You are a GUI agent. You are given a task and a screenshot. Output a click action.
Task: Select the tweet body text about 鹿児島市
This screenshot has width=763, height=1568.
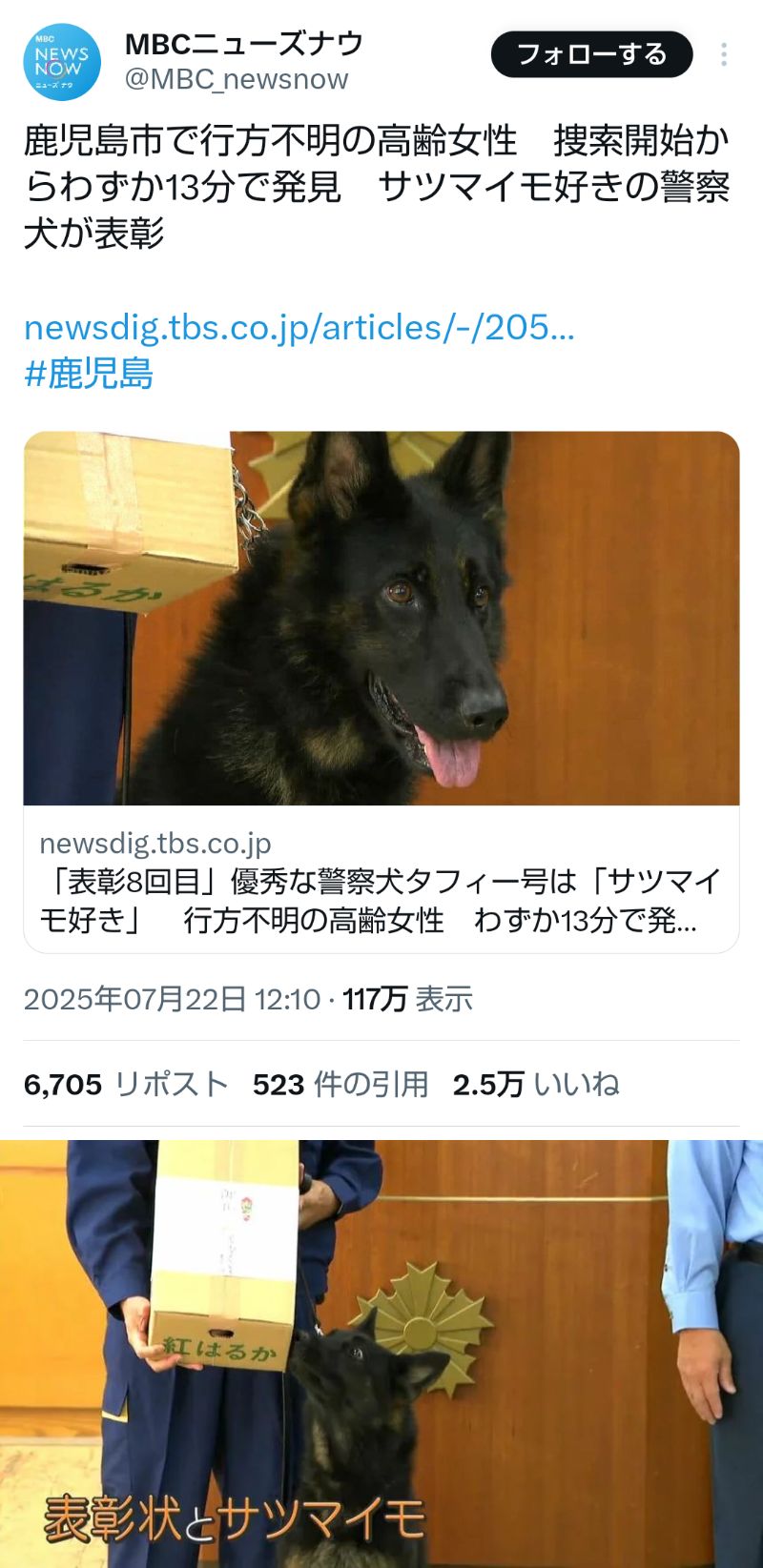click(x=377, y=187)
